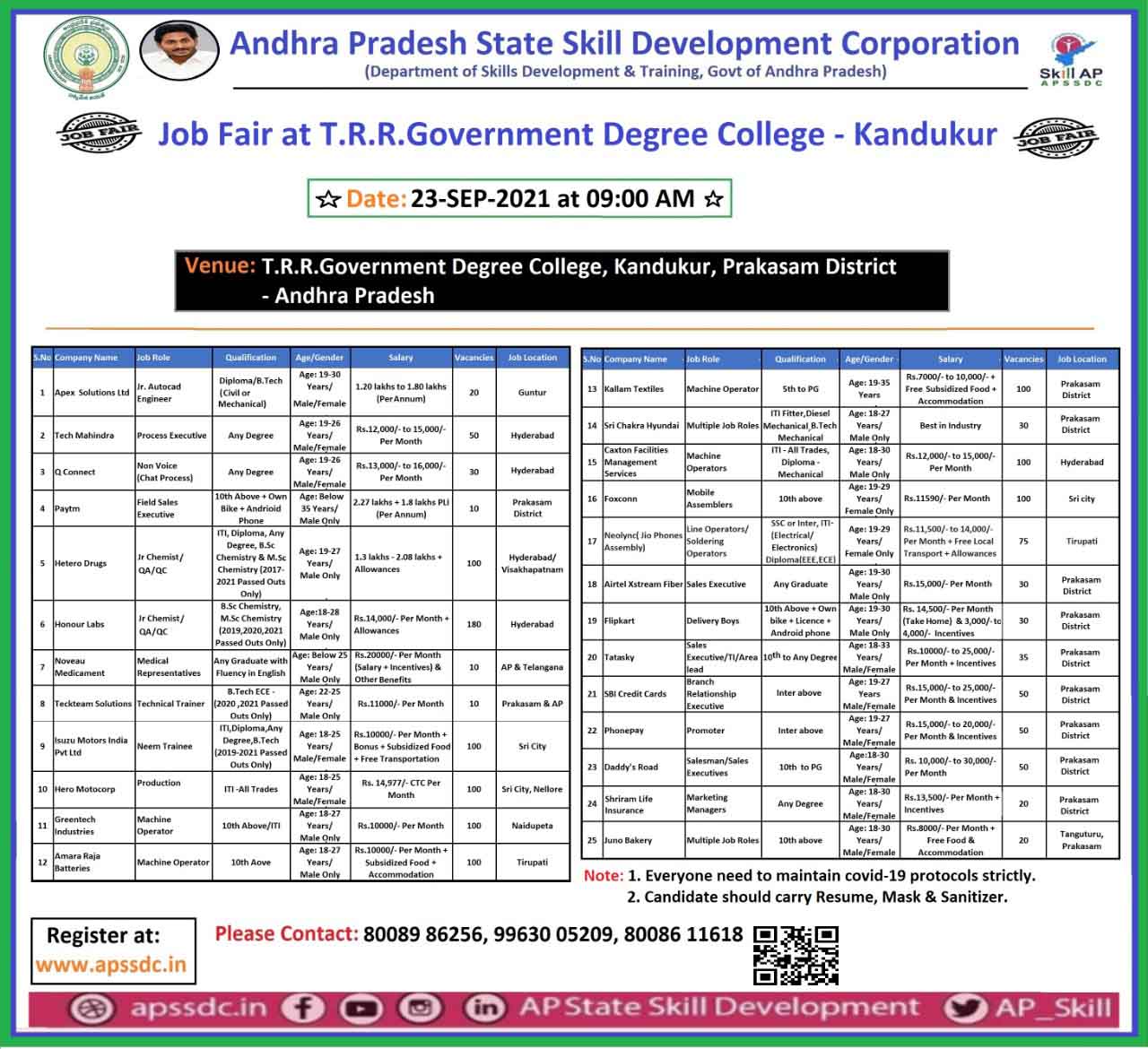Open the YouTube icon in the footer
1148x1049 pixels.
point(361,1009)
